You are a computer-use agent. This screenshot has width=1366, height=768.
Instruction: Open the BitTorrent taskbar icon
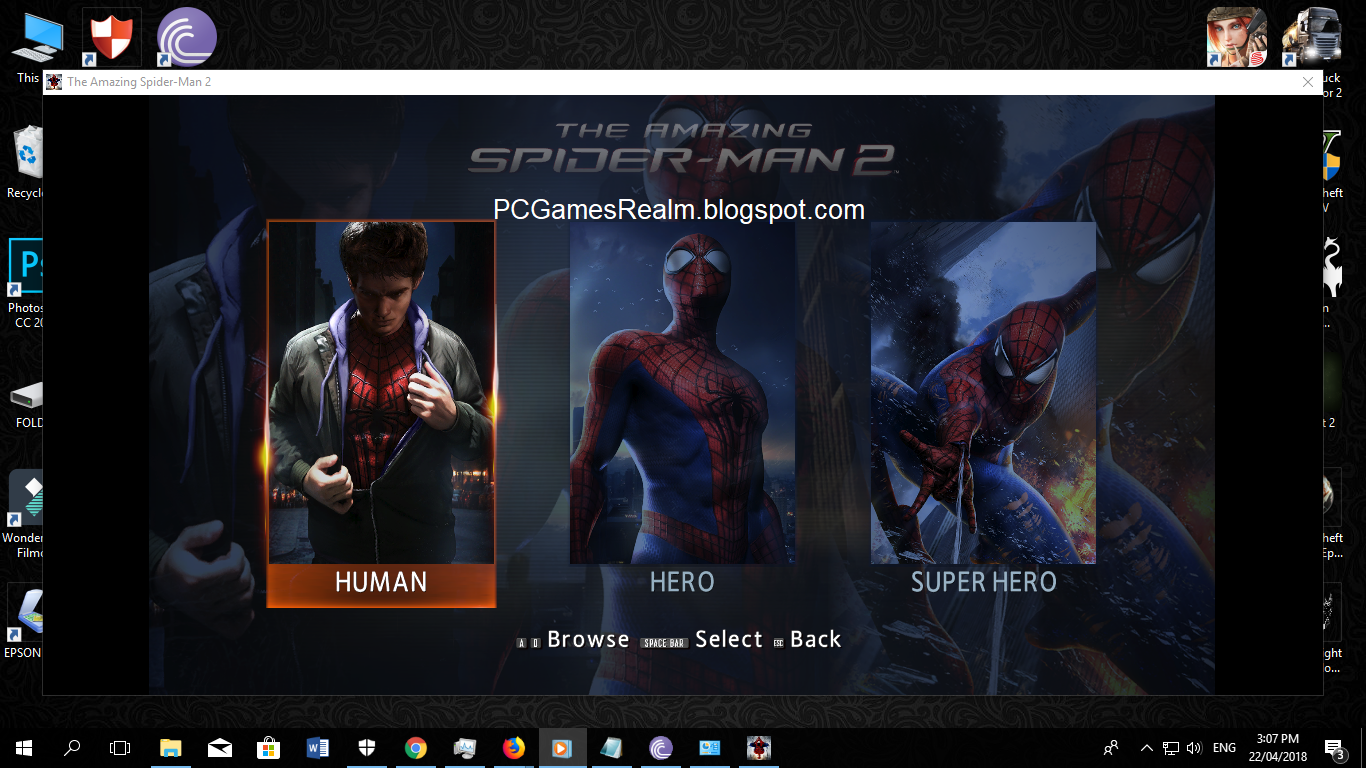pyautogui.click(x=661, y=748)
